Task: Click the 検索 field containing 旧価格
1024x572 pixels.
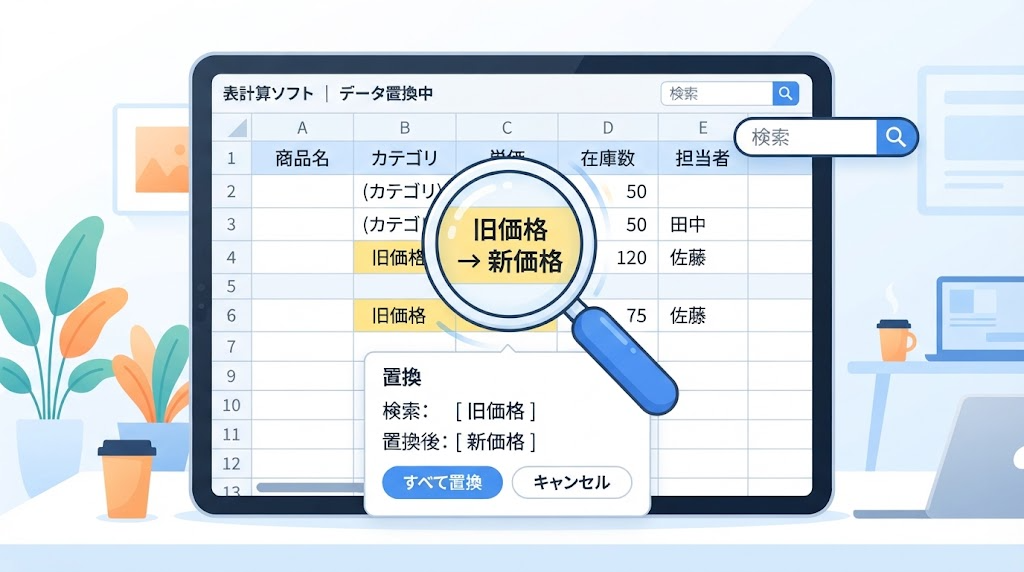Action: (x=496, y=411)
